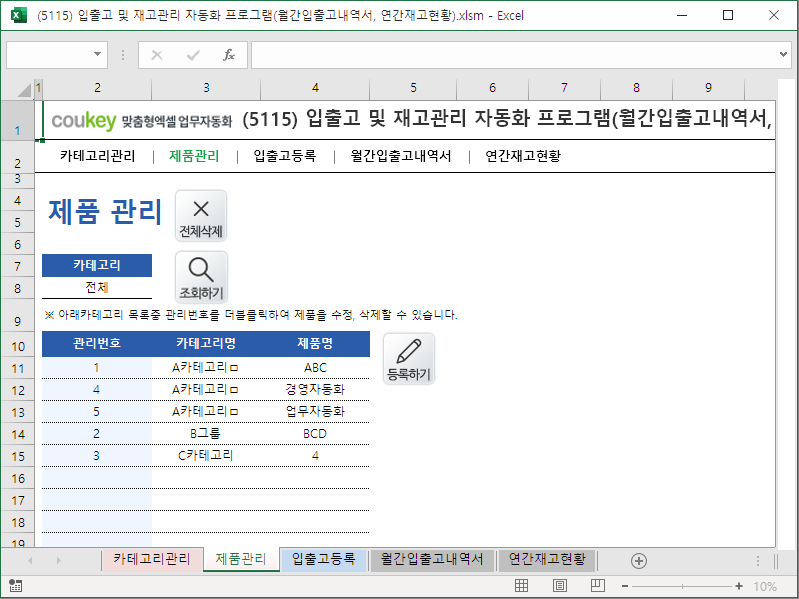Open the 입출고등록 sheet tab
This screenshot has height=599, width=799.
coord(323,559)
